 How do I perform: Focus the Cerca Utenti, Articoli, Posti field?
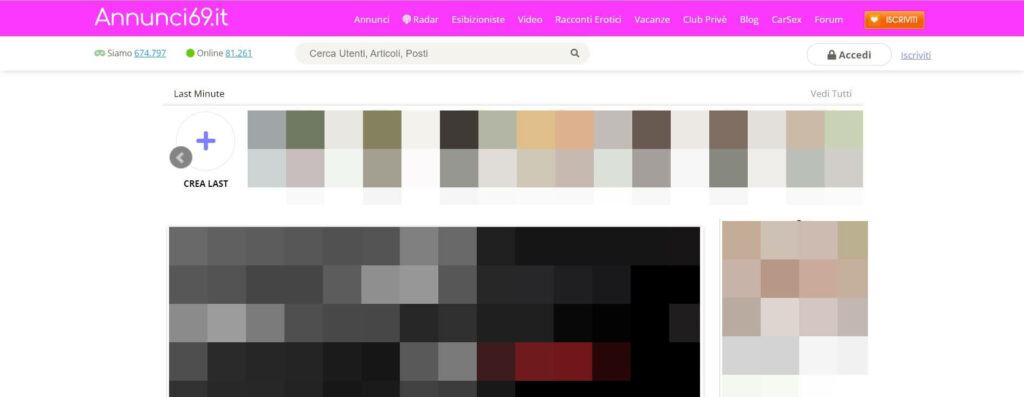point(442,54)
